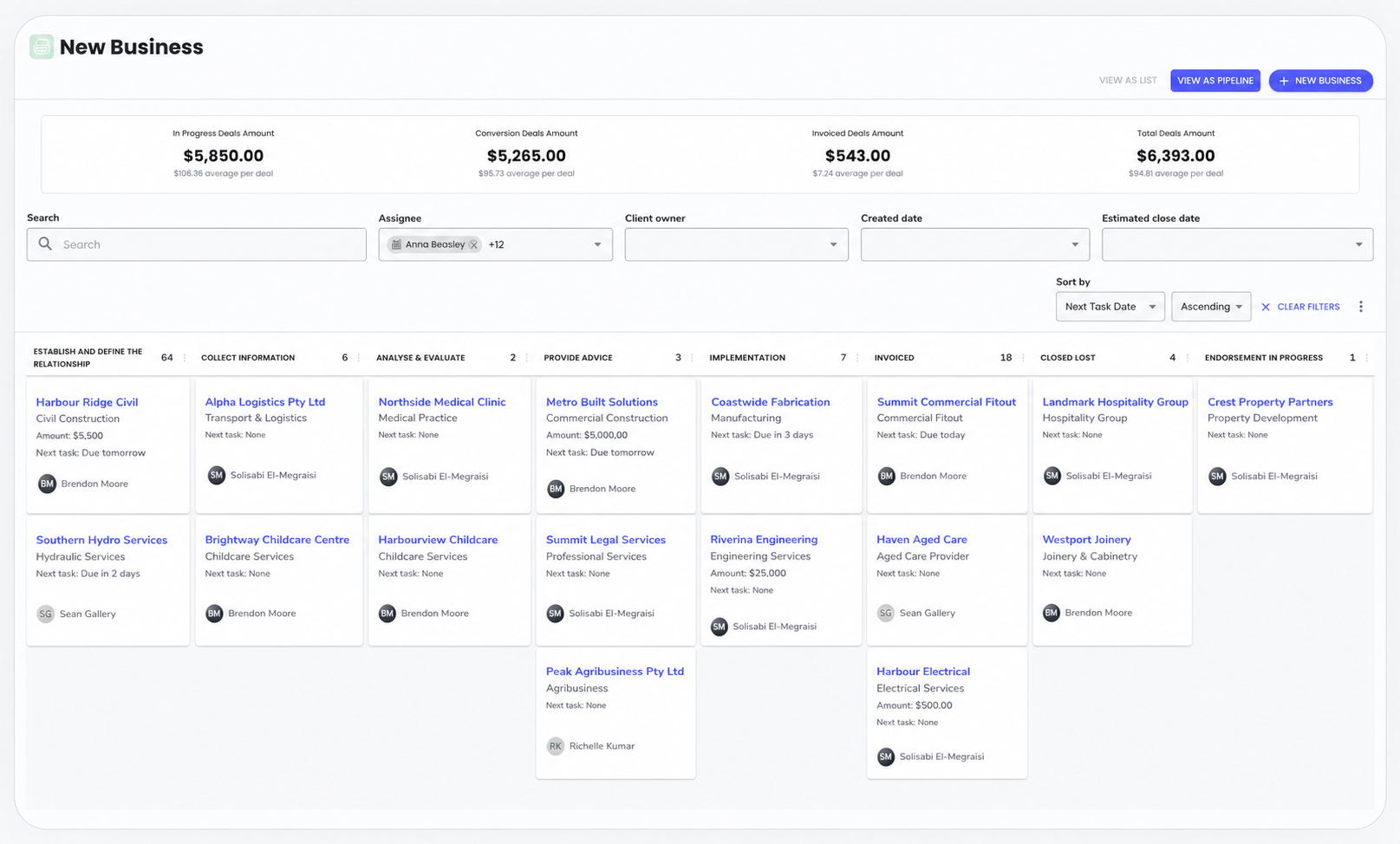Image resolution: width=1400 pixels, height=844 pixels.
Task: Switch to View as List
Action: (1128, 81)
